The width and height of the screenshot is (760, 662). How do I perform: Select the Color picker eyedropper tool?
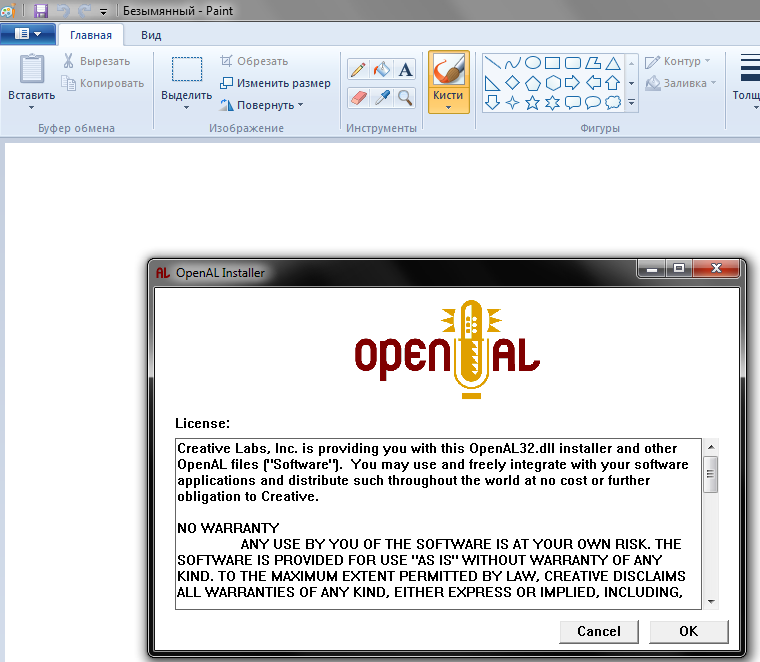381,97
